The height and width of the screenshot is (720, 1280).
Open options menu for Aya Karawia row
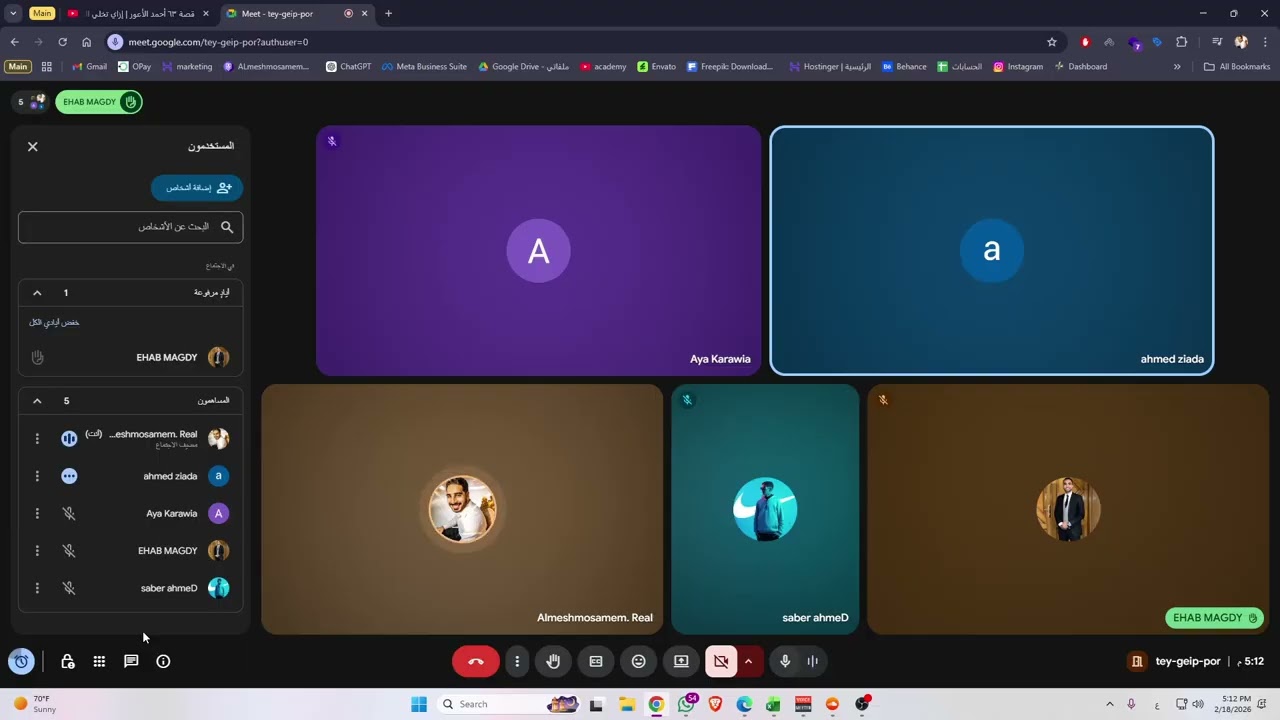(x=37, y=514)
